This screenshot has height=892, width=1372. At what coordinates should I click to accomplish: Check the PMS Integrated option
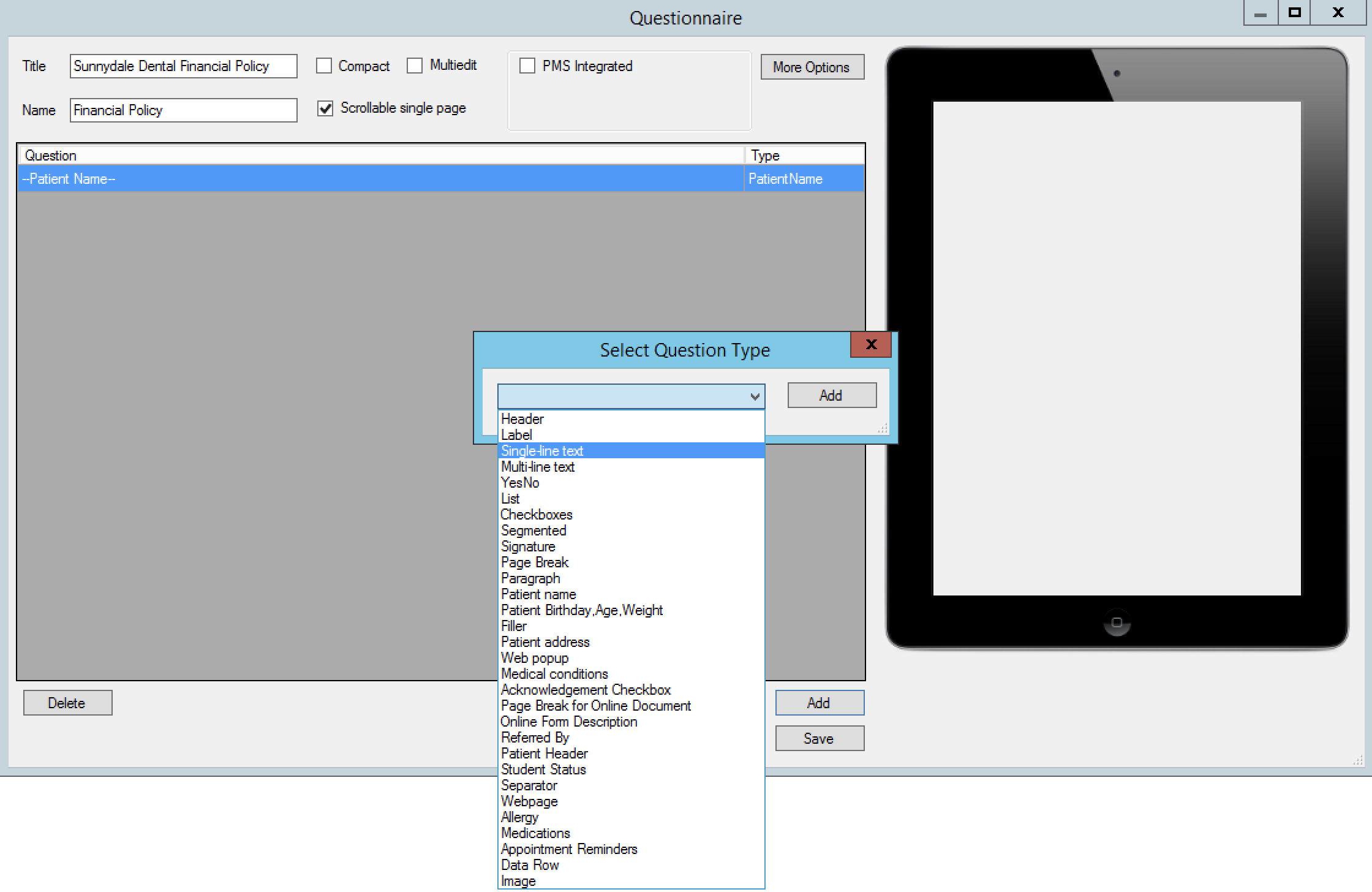pos(527,66)
